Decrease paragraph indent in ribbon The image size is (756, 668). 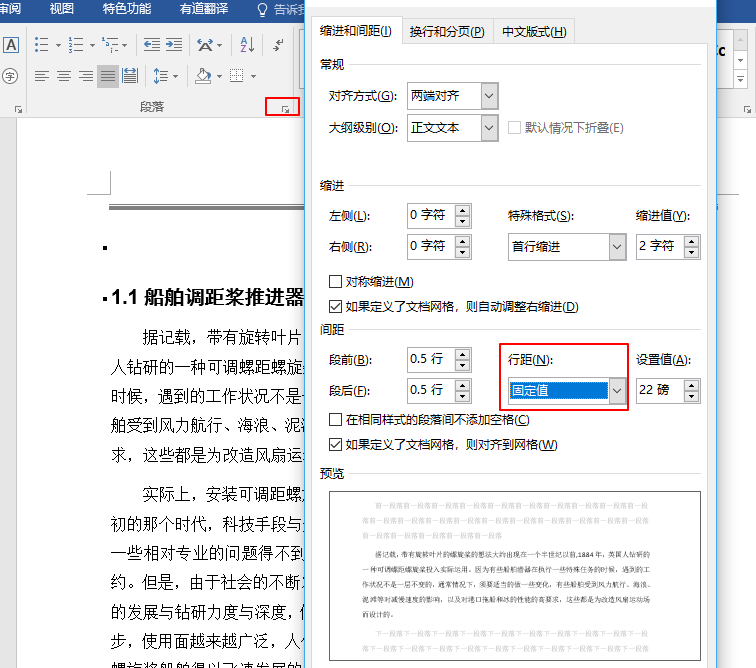tap(152, 45)
